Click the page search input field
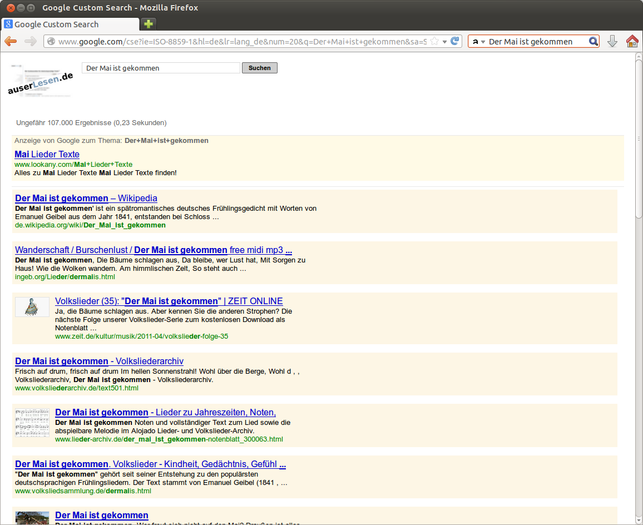Image resolution: width=643 pixels, height=525 pixels. (161, 68)
